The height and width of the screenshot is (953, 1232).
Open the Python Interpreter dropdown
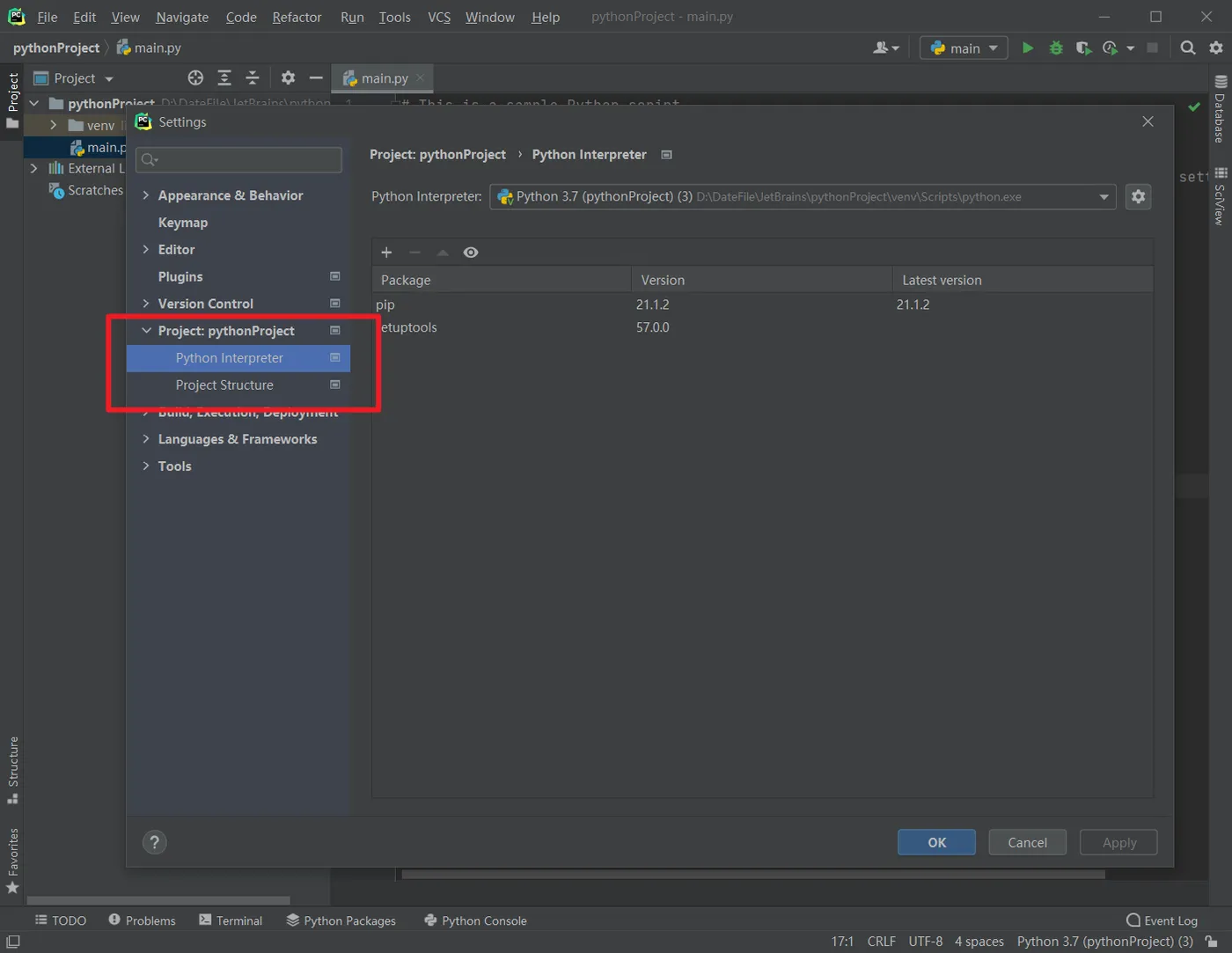click(803, 196)
